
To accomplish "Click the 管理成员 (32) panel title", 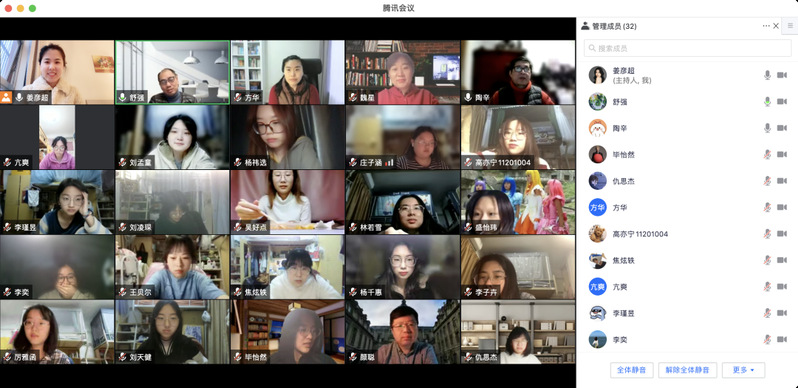I will pyautogui.click(x=609, y=26).
